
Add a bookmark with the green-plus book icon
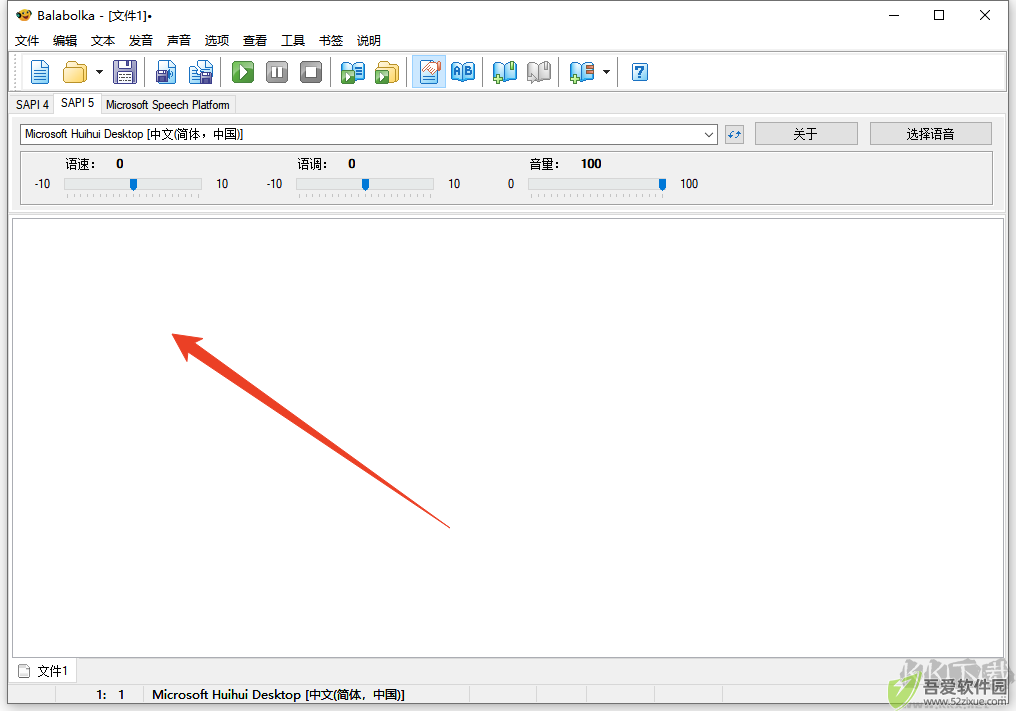pos(504,72)
